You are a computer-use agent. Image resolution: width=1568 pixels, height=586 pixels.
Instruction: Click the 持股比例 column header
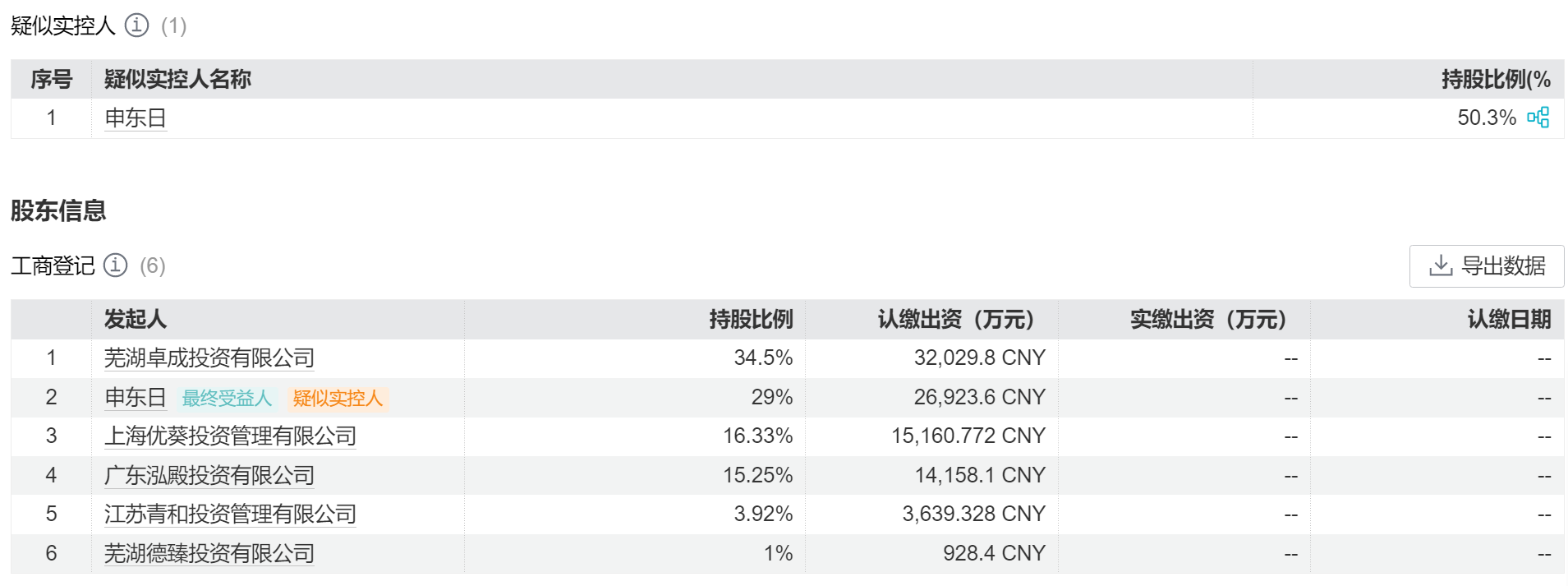tap(752, 319)
